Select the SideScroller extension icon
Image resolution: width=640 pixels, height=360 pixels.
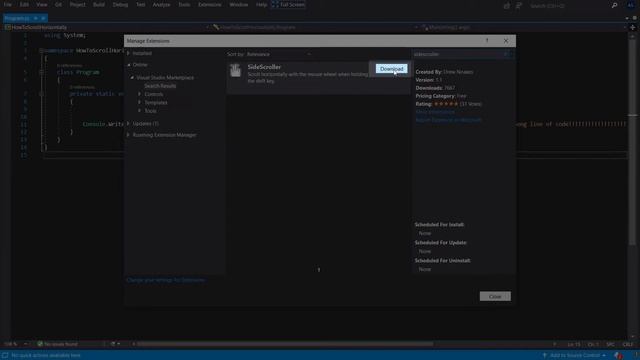[236, 71]
